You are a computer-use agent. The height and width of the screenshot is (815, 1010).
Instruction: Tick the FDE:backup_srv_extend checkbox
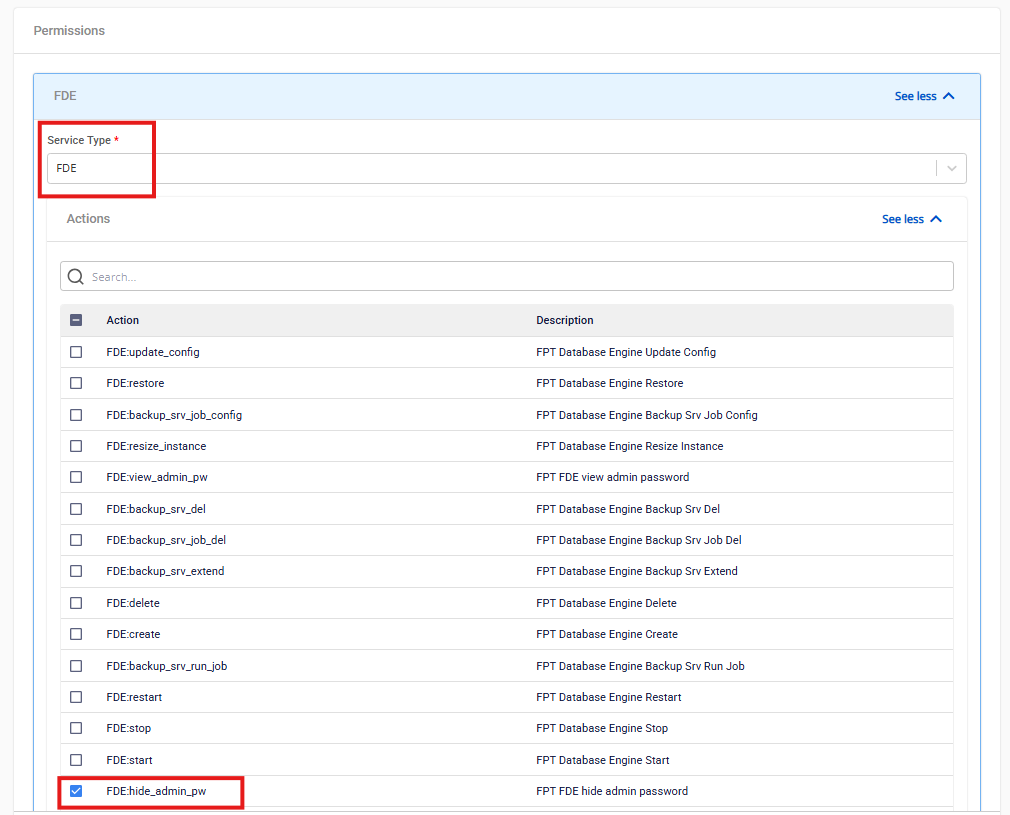click(76, 571)
